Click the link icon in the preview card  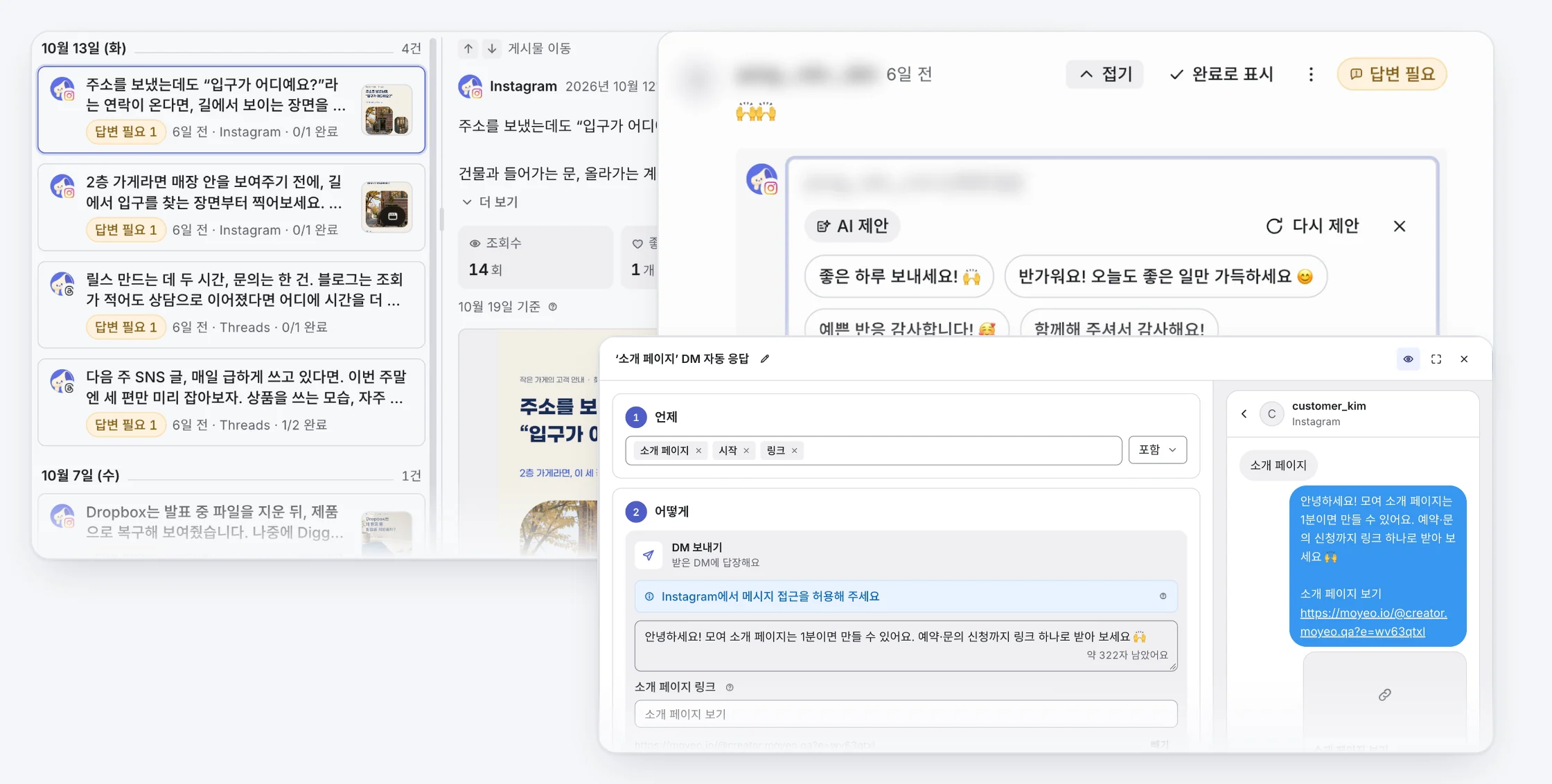[x=1384, y=695]
